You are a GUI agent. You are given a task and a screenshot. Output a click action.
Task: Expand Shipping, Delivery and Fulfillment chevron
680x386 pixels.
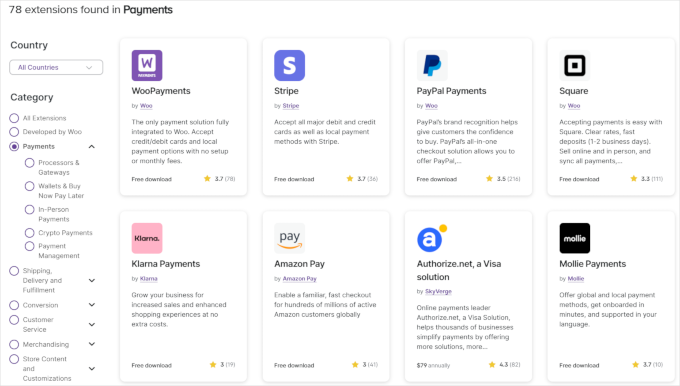[x=92, y=281]
